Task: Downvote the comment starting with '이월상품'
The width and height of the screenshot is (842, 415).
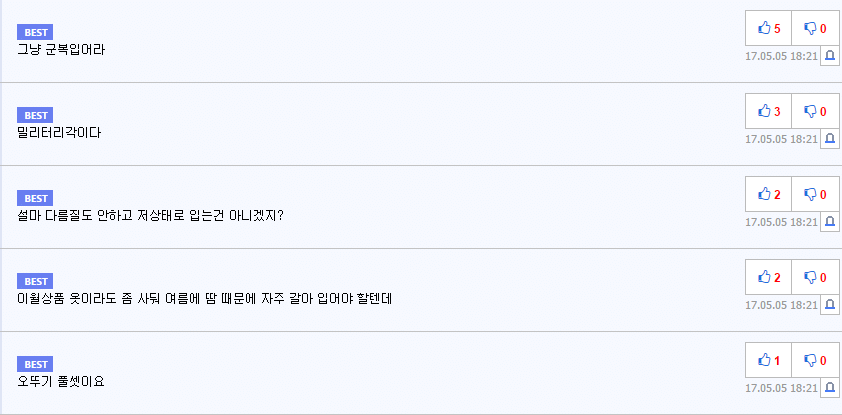Action: tap(815, 277)
